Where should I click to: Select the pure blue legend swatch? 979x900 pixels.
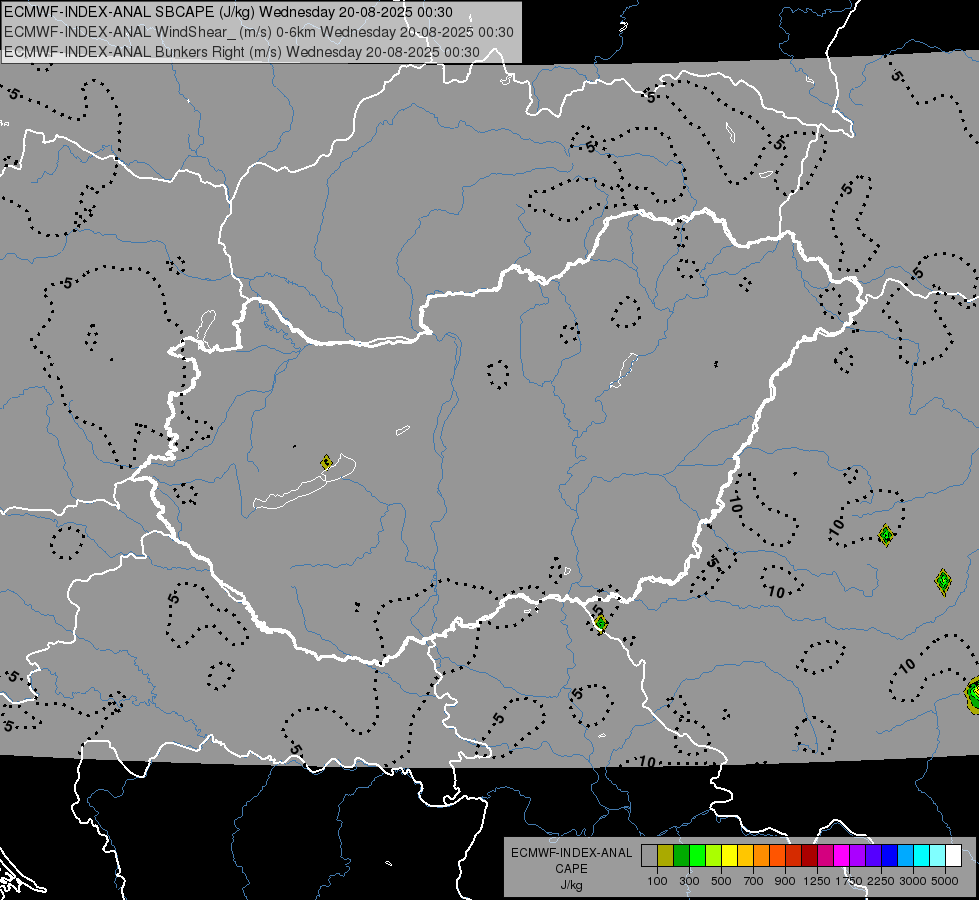(890, 855)
